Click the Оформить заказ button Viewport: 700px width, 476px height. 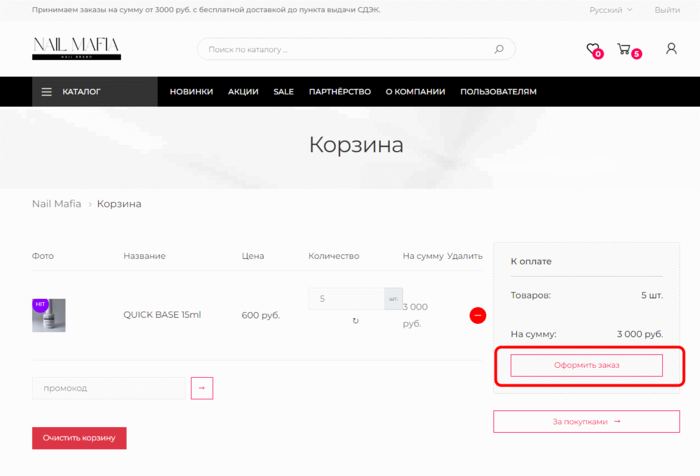pyautogui.click(x=586, y=366)
